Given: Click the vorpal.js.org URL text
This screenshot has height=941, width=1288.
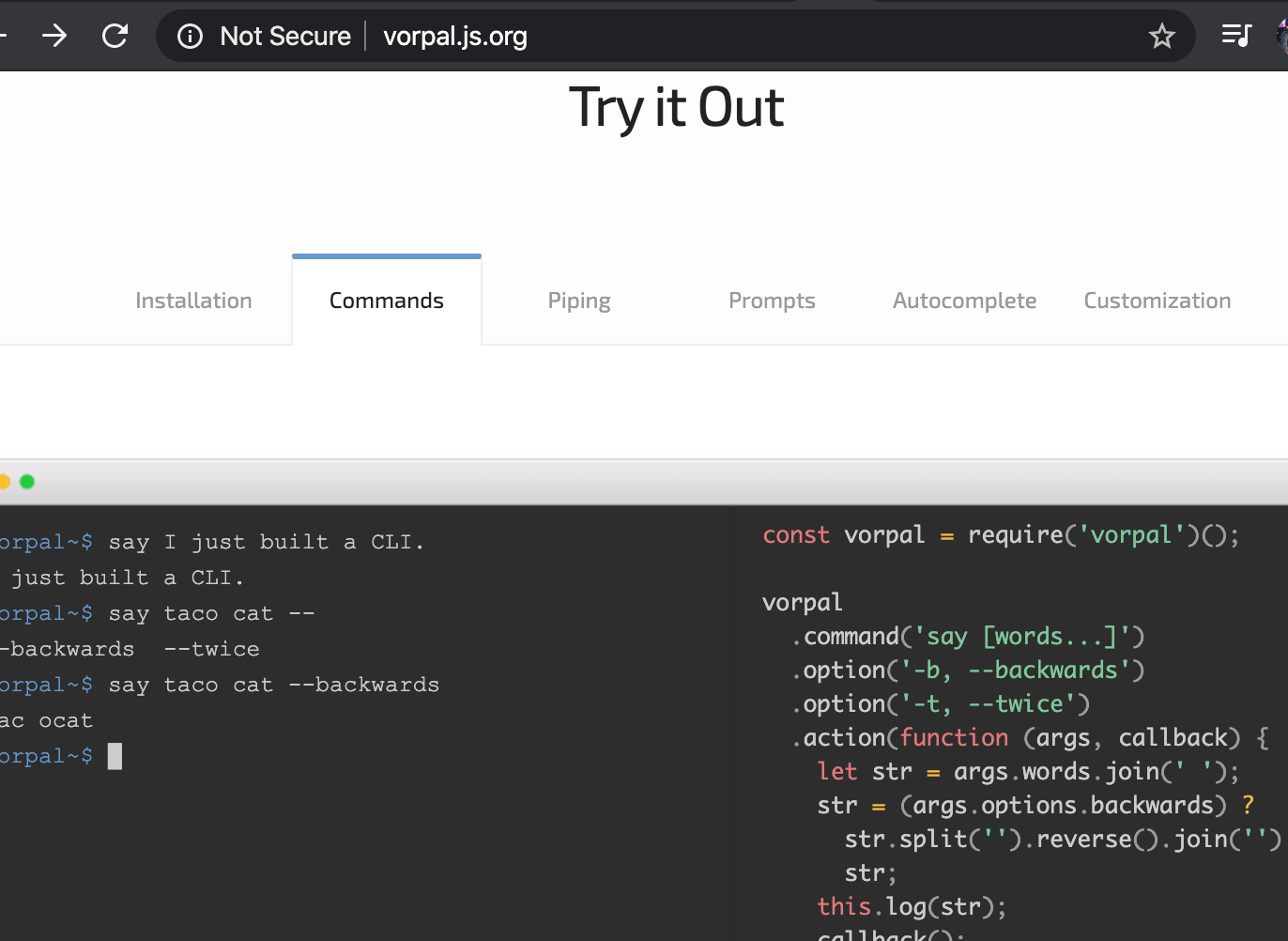Looking at the screenshot, I should (x=454, y=36).
